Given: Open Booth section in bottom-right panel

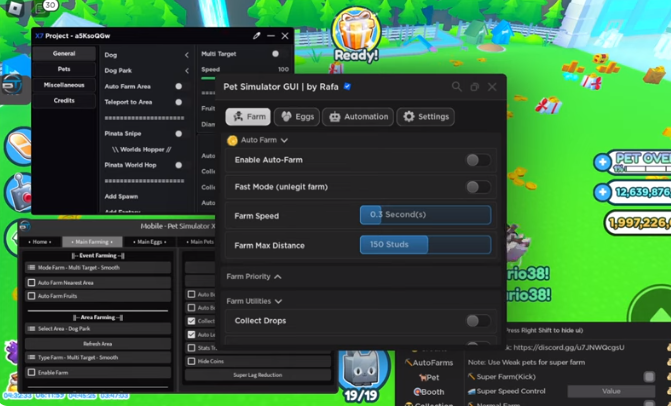Looking at the screenshot, I should (429, 392).
